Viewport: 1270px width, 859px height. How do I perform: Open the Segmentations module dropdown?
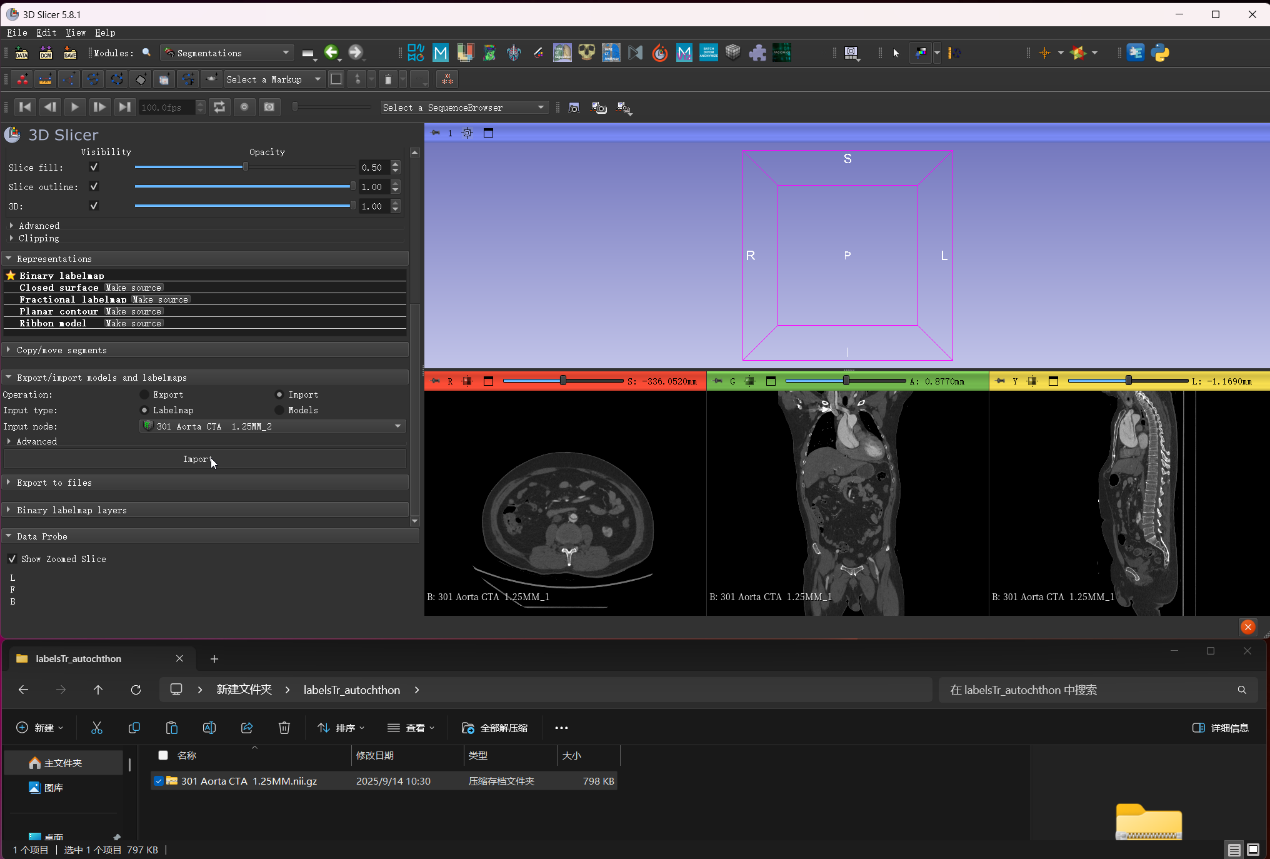tap(227, 53)
